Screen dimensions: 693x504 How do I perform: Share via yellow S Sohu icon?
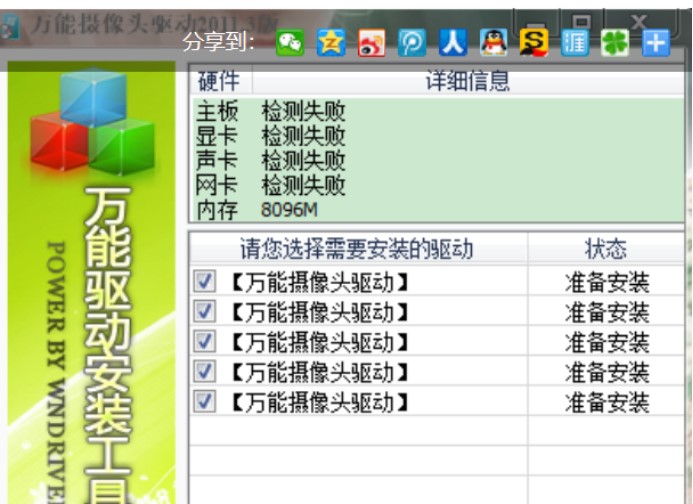(x=534, y=43)
